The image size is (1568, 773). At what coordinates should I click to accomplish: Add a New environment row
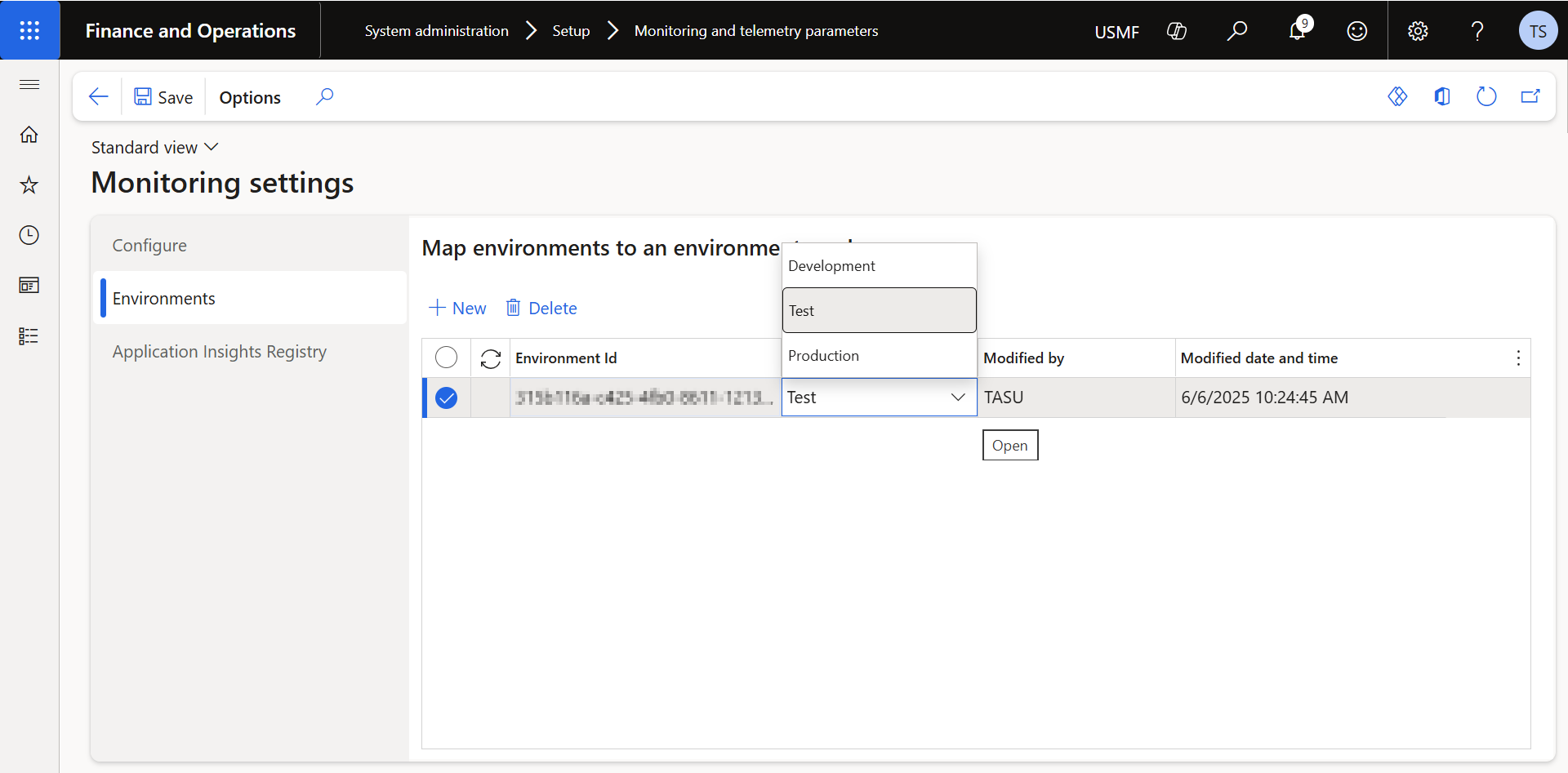pos(457,308)
